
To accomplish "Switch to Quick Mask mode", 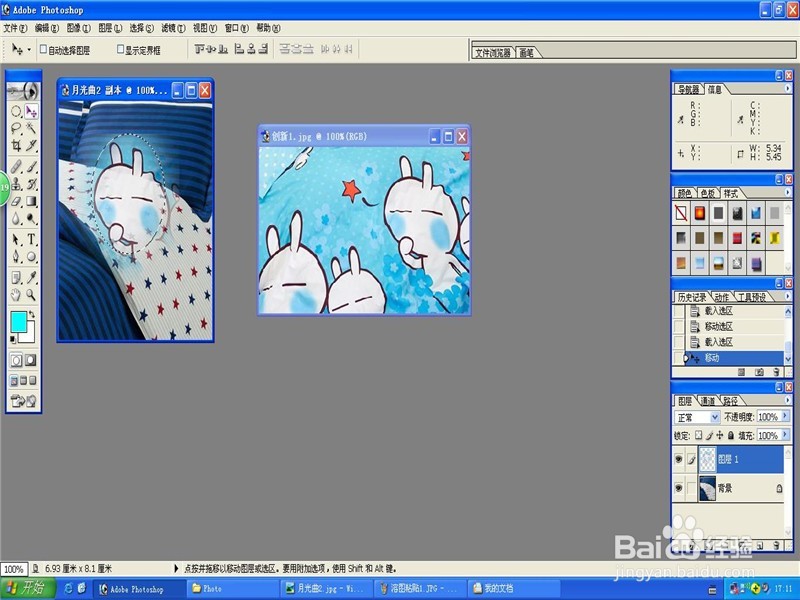I will 31,360.
